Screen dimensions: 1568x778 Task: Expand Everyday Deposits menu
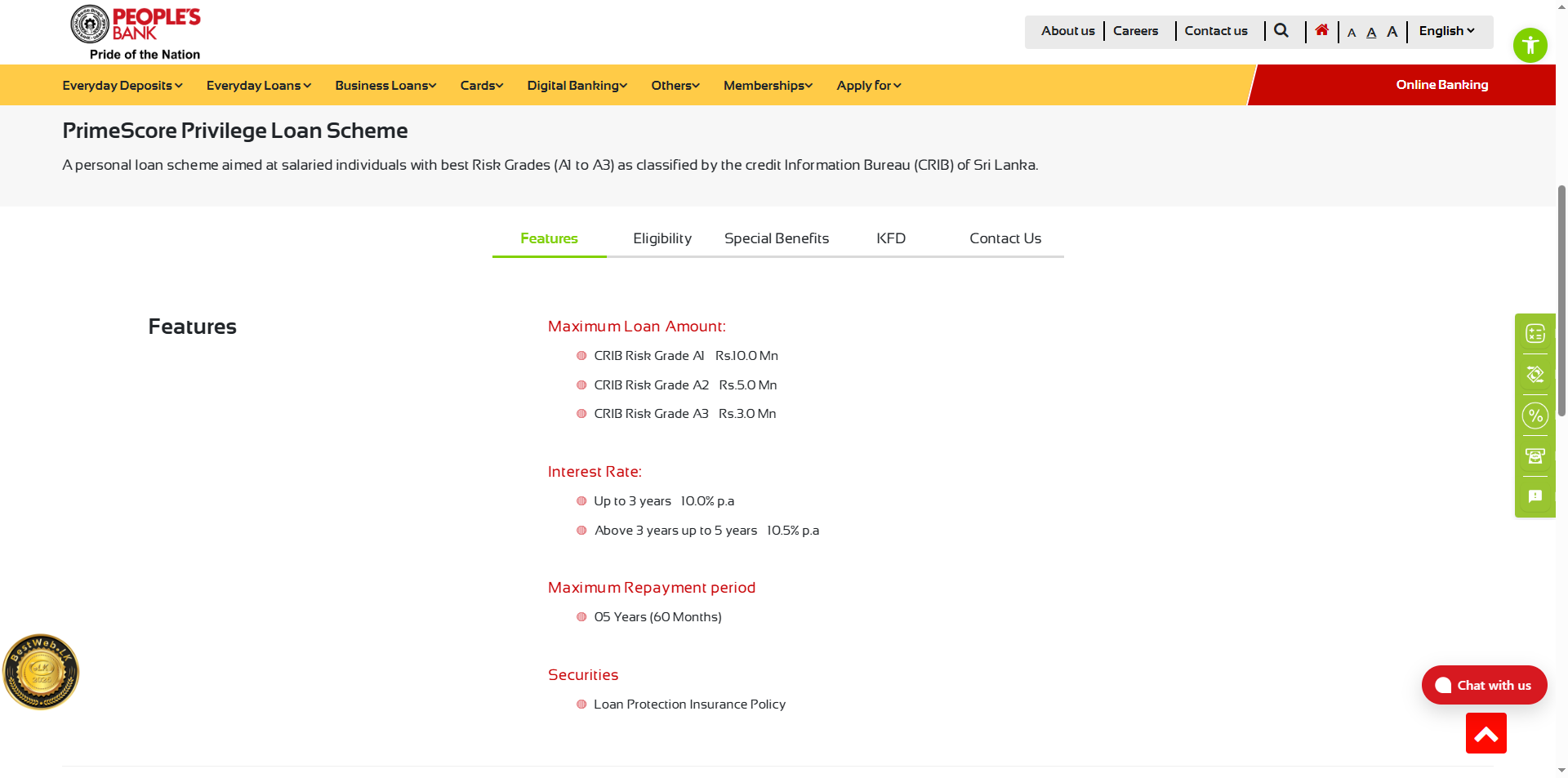(122, 86)
